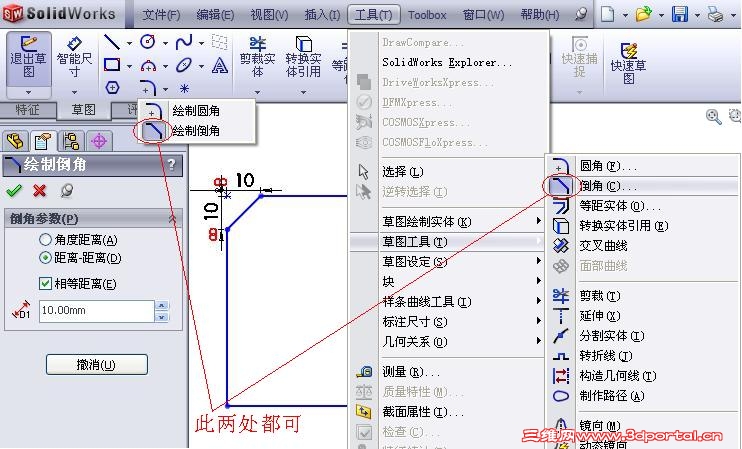This screenshot has width=742, height=449.
Task: Open the ConfigurationManager tab icon
Action: [71, 141]
